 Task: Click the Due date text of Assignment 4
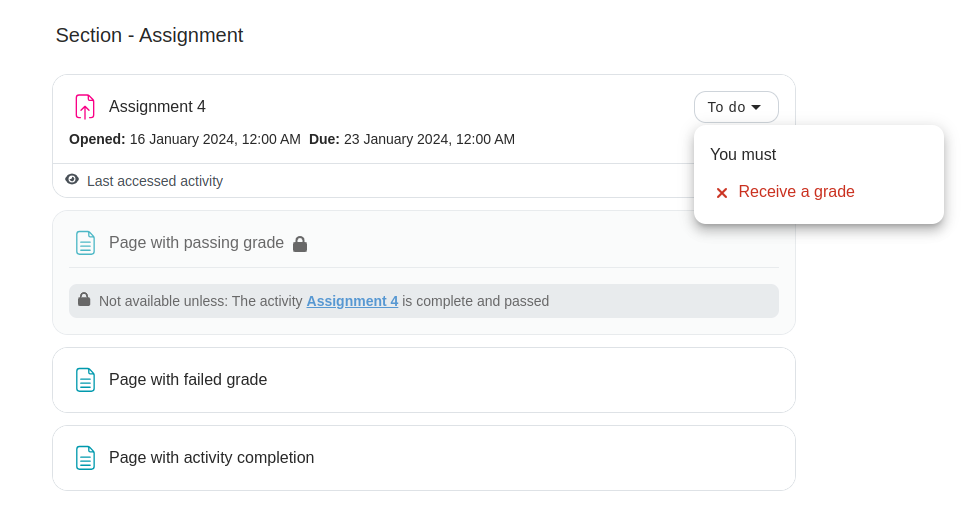pos(412,139)
